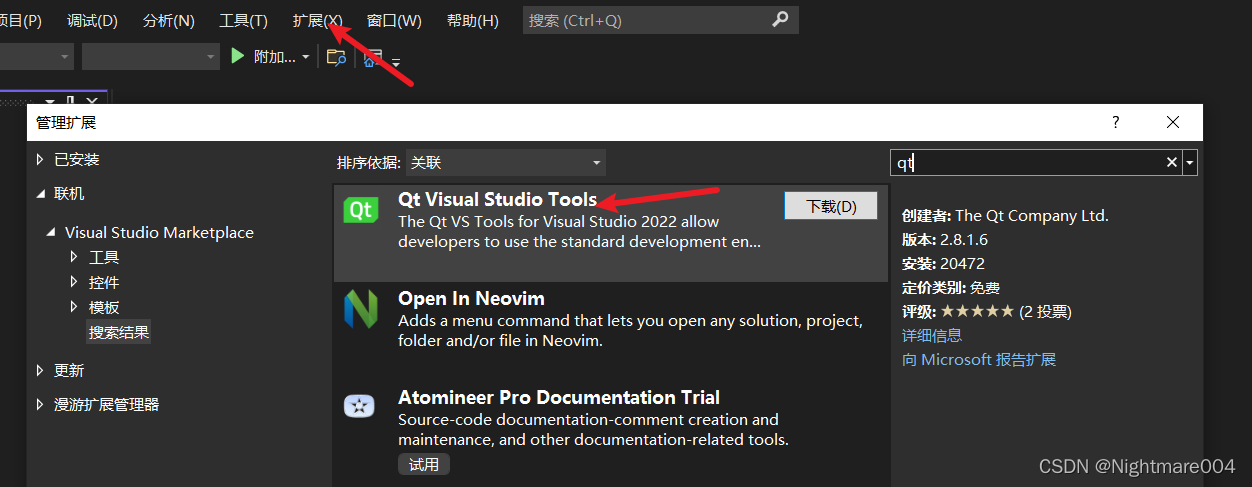Collapse the Visual Studio Marketplace node

51,232
